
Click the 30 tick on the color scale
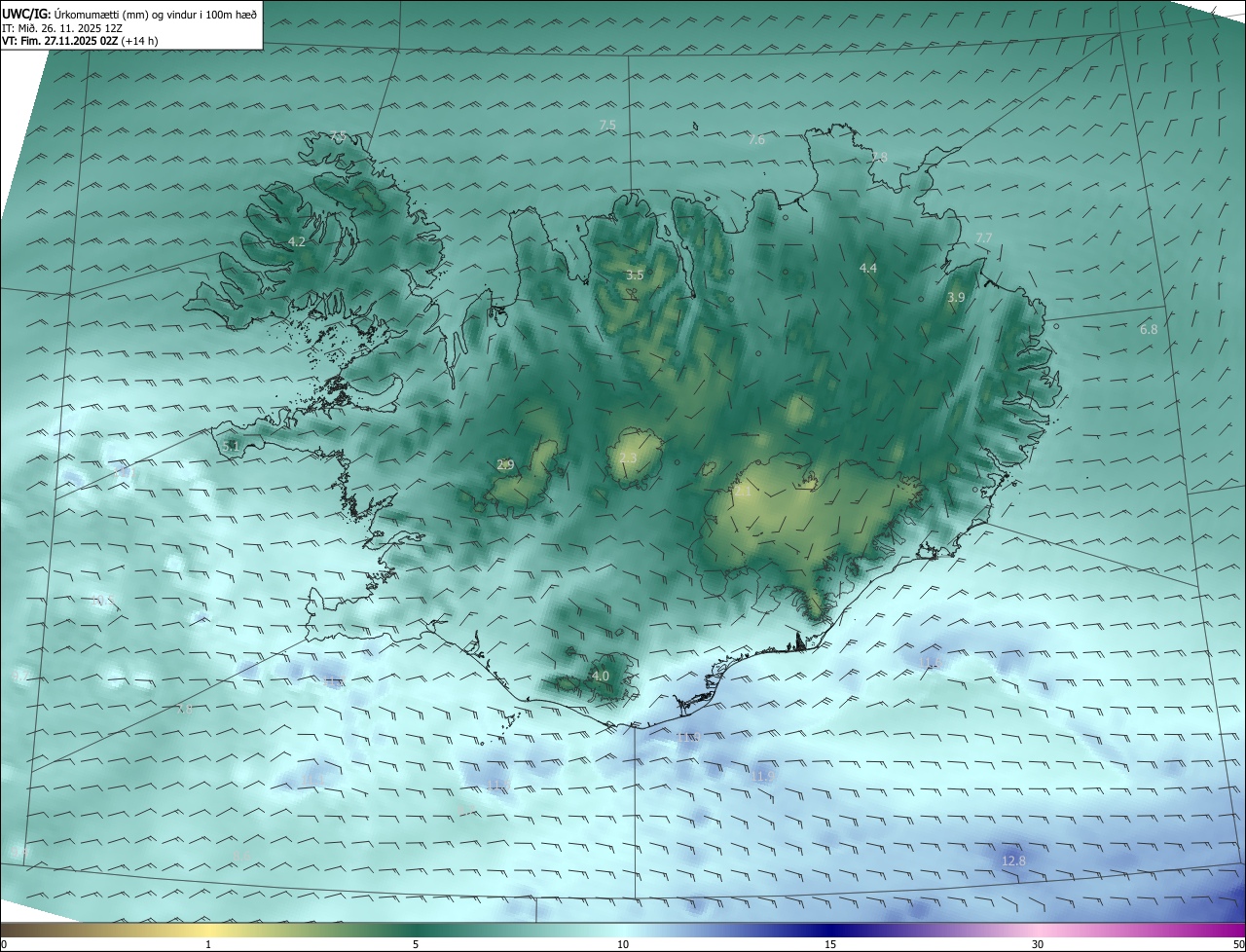1038,944
